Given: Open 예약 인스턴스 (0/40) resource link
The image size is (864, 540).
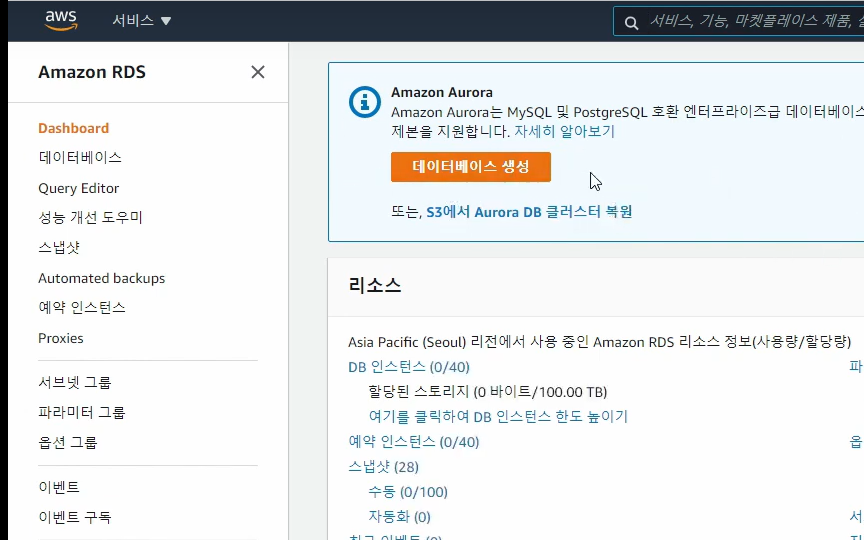Looking at the screenshot, I should tap(414, 442).
